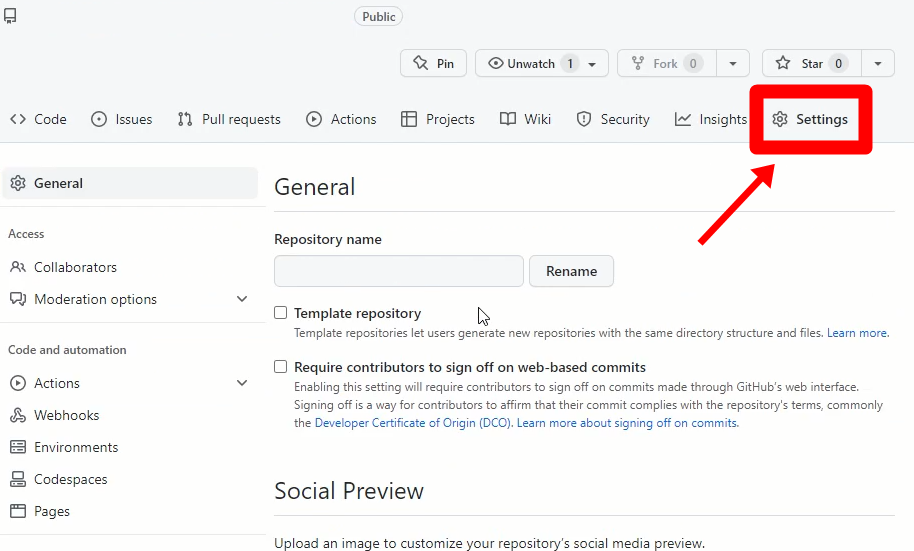Open Developer Certificate of Origin (DCO) link
This screenshot has width=914, height=551.
point(413,423)
